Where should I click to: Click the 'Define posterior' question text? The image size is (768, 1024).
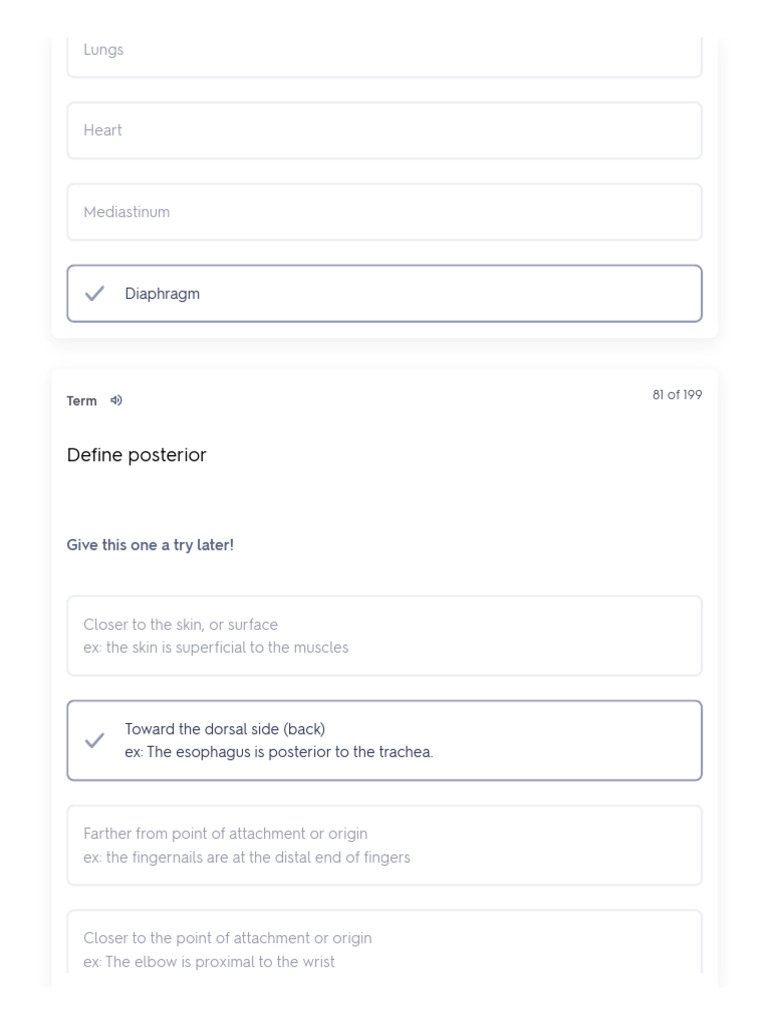(137, 455)
